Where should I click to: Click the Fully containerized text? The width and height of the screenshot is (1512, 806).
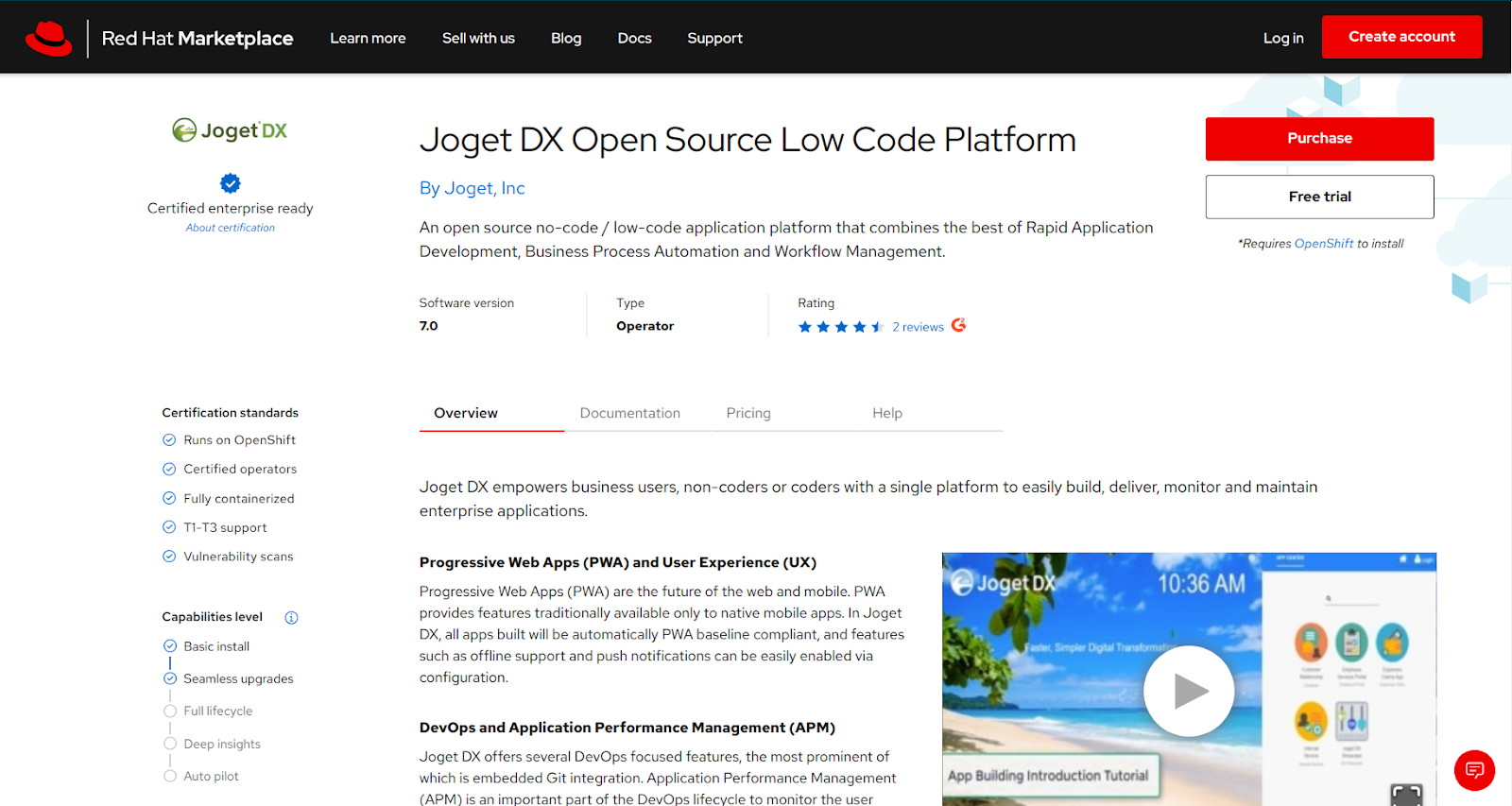pyautogui.click(x=239, y=499)
